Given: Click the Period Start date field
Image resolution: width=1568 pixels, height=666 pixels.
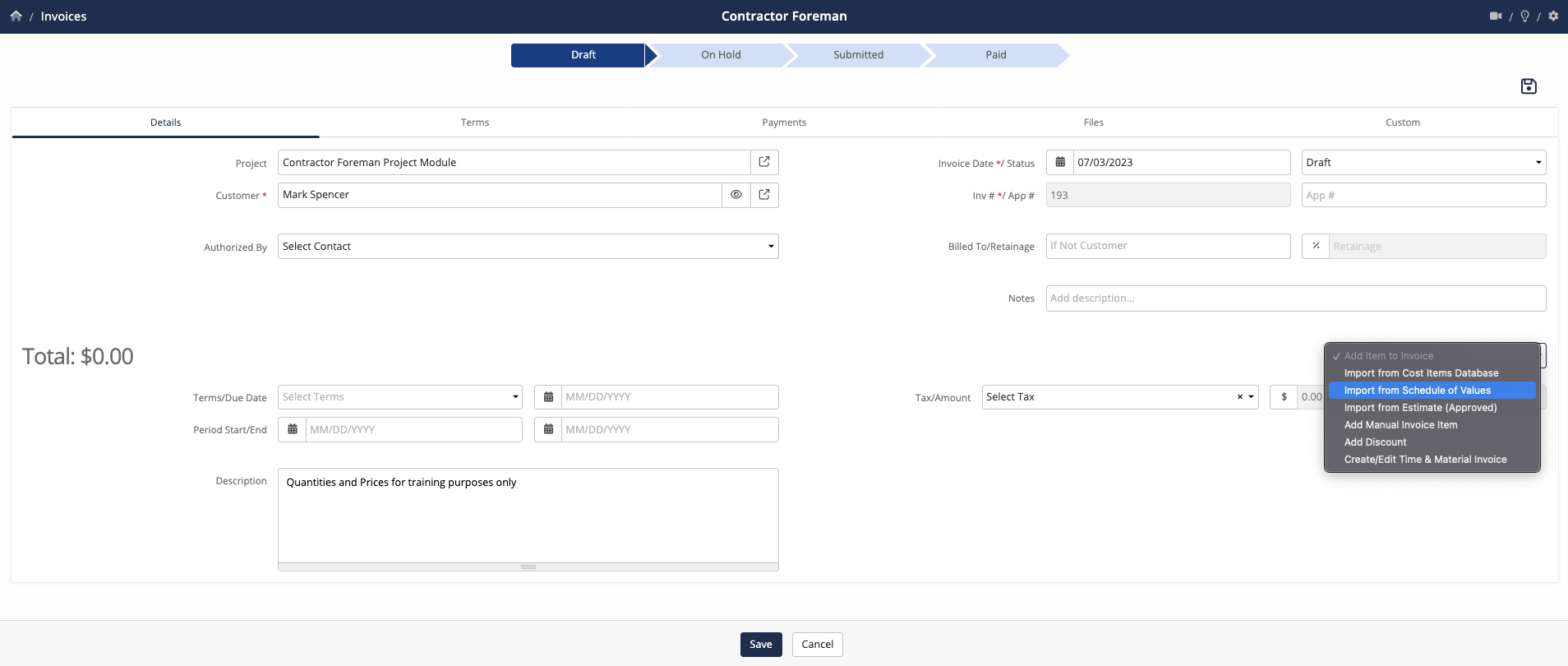Looking at the screenshot, I should pyautogui.click(x=414, y=429).
